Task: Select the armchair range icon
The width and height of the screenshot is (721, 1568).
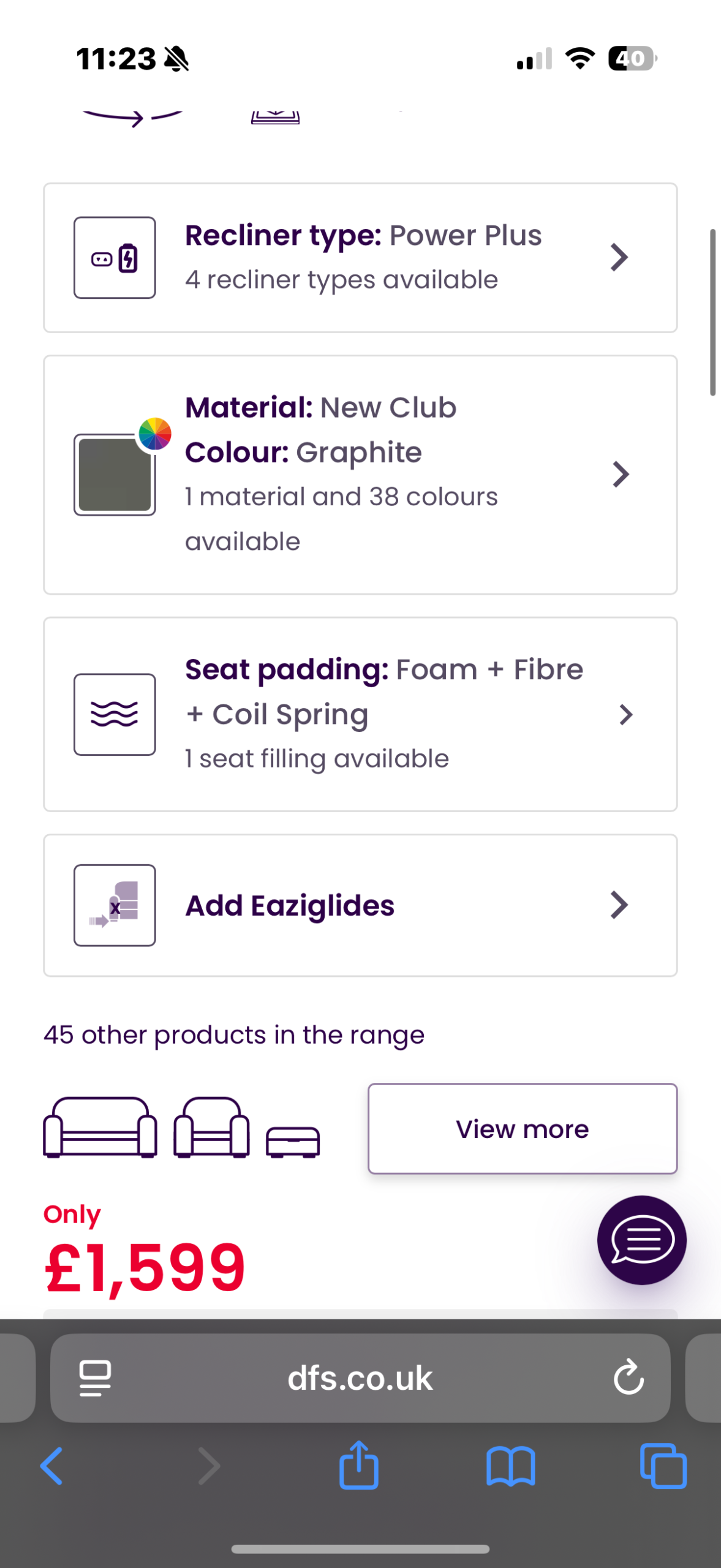Action: (211, 1127)
